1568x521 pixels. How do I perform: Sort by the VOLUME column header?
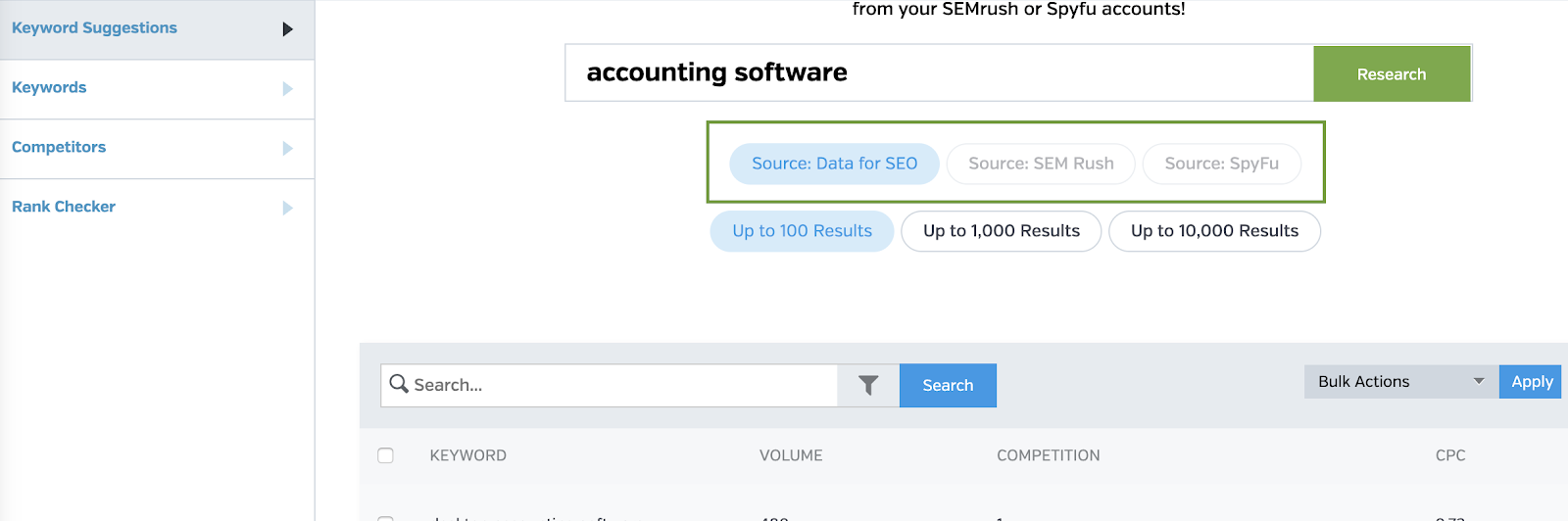coord(791,455)
